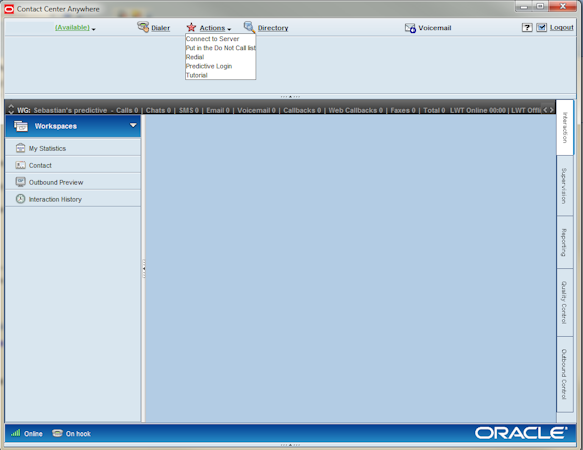The image size is (583, 450).
Task: Click Faxes 0 in status bar
Action: coord(403,110)
